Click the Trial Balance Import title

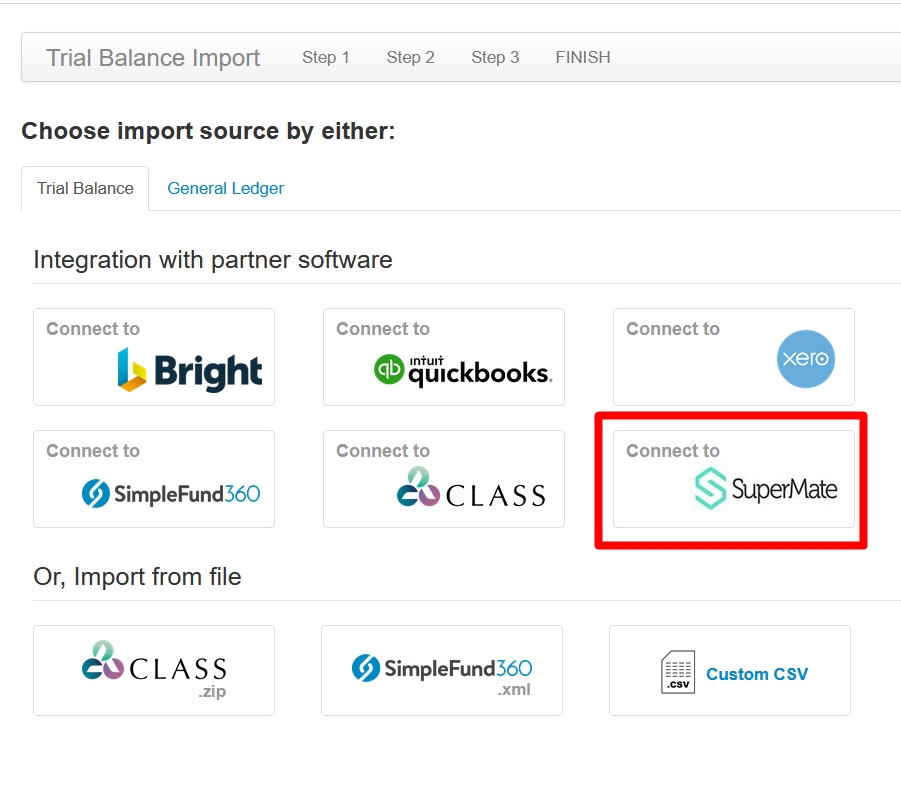point(153,57)
